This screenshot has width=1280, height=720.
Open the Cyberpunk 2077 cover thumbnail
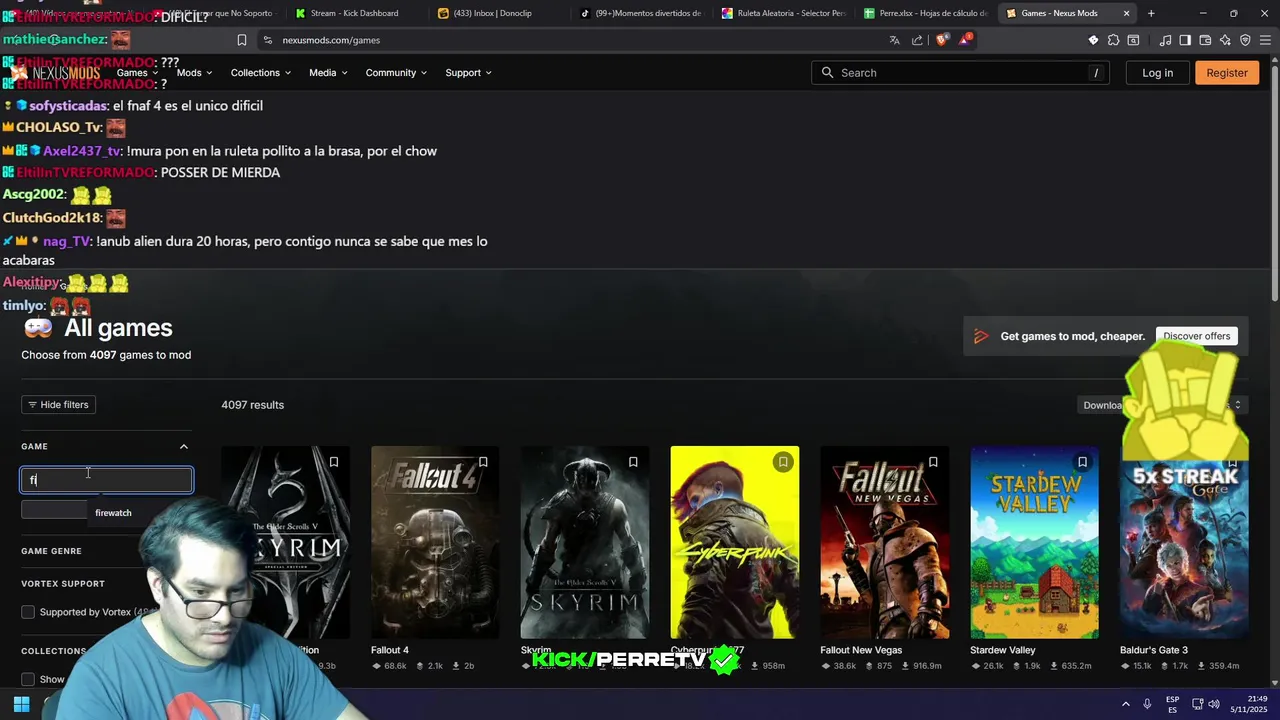pyautogui.click(x=734, y=542)
